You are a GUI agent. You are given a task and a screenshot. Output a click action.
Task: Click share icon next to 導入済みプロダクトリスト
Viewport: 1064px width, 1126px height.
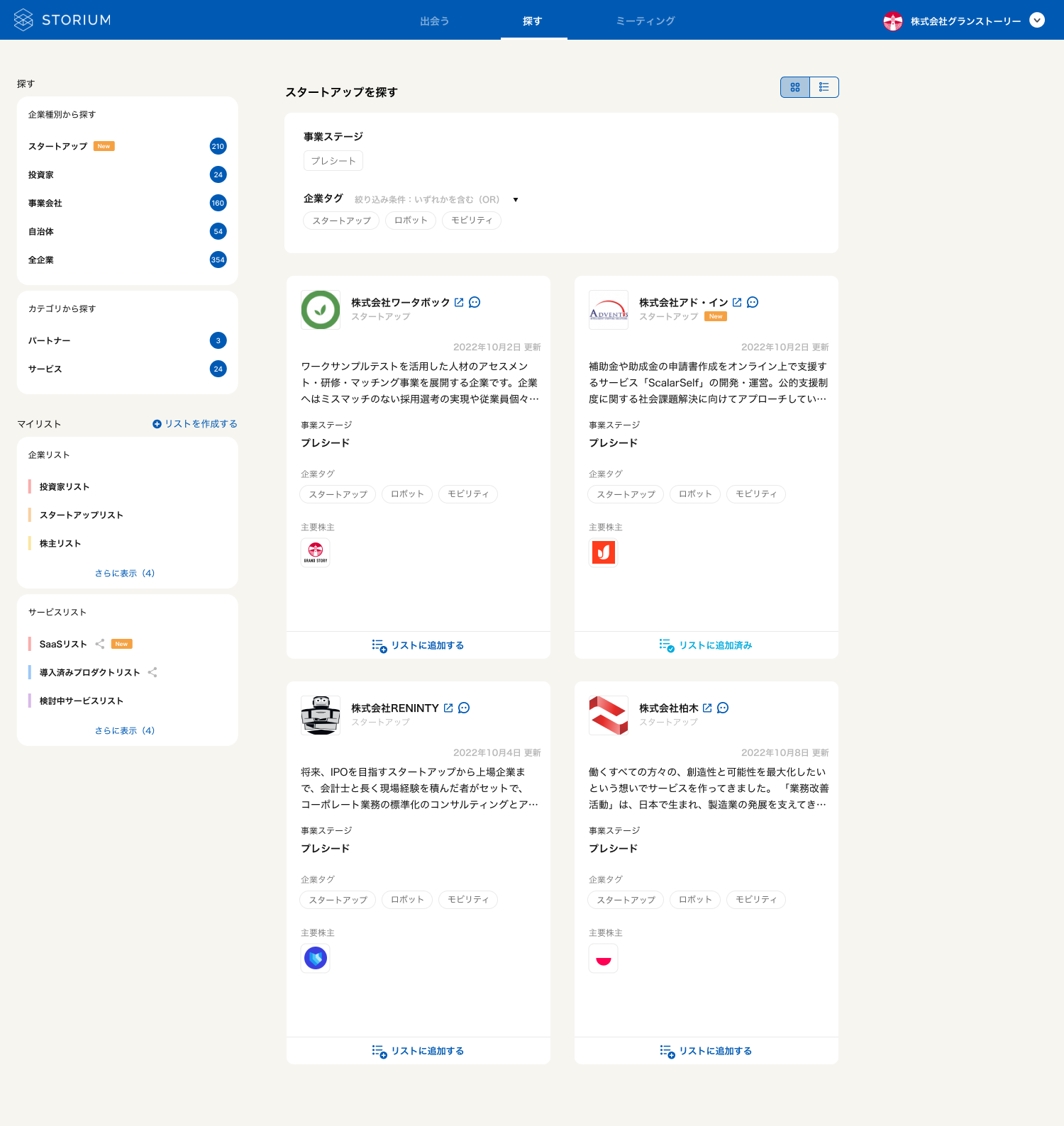coord(153,672)
